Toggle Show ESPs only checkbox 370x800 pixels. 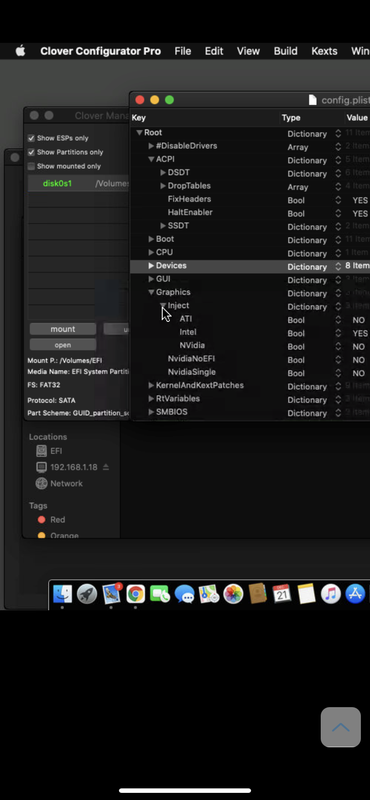click(32, 138)
